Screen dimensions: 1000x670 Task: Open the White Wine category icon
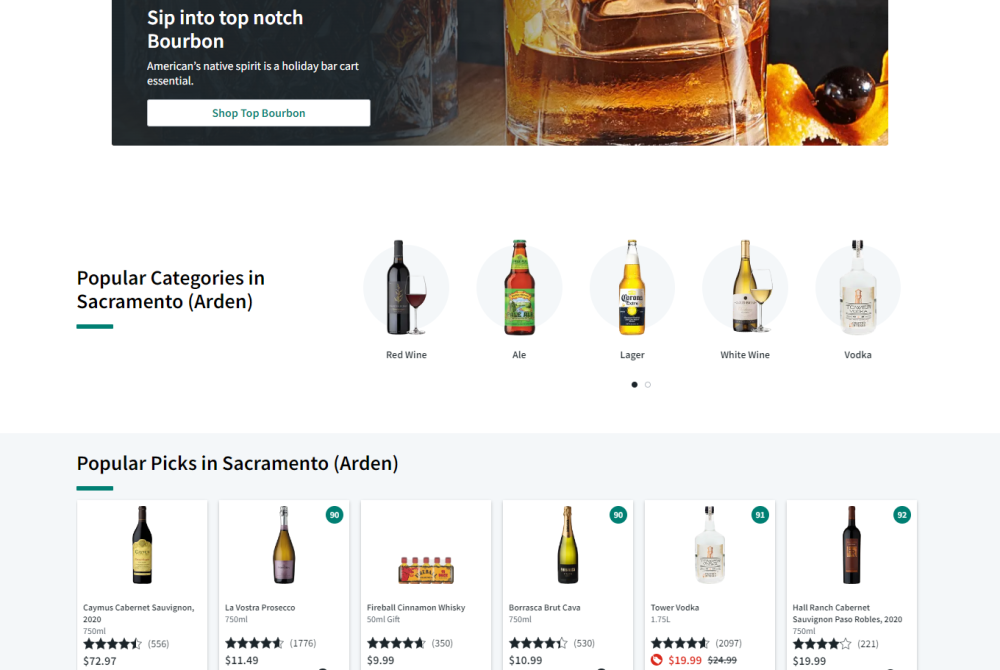[745, 288]
